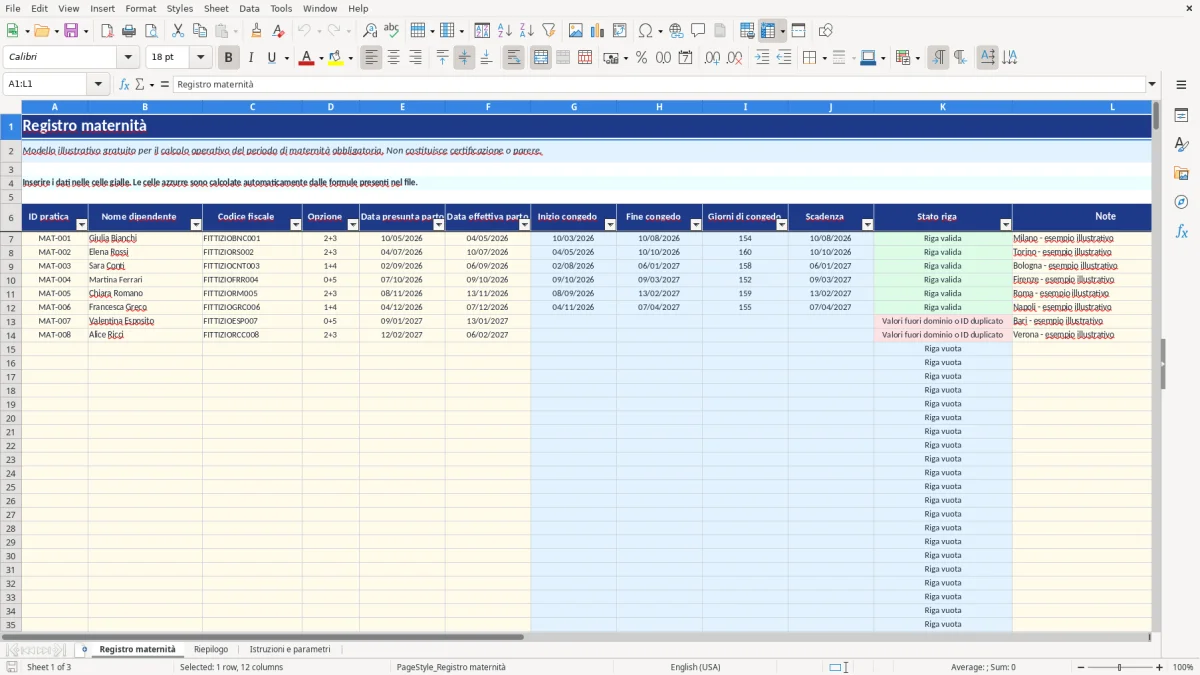Open the Font Size dropdown
1200x675 pixels.
200,58
